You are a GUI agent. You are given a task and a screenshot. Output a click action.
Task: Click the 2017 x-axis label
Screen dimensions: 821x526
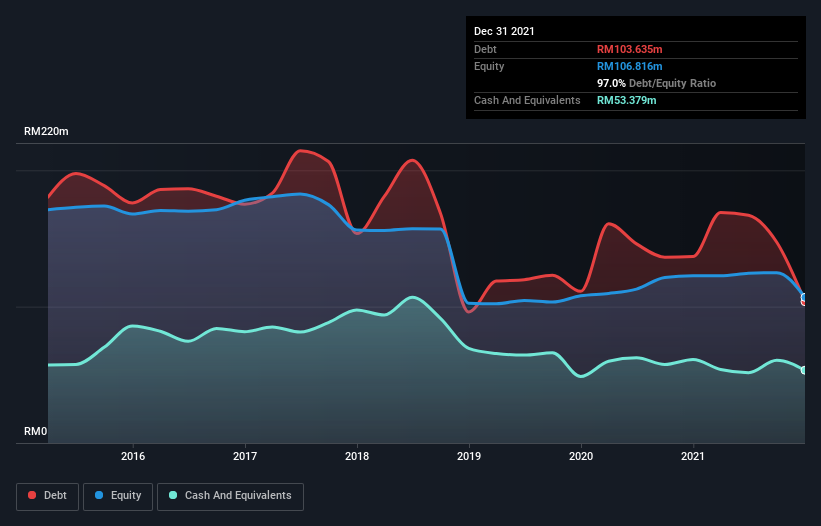245,456
